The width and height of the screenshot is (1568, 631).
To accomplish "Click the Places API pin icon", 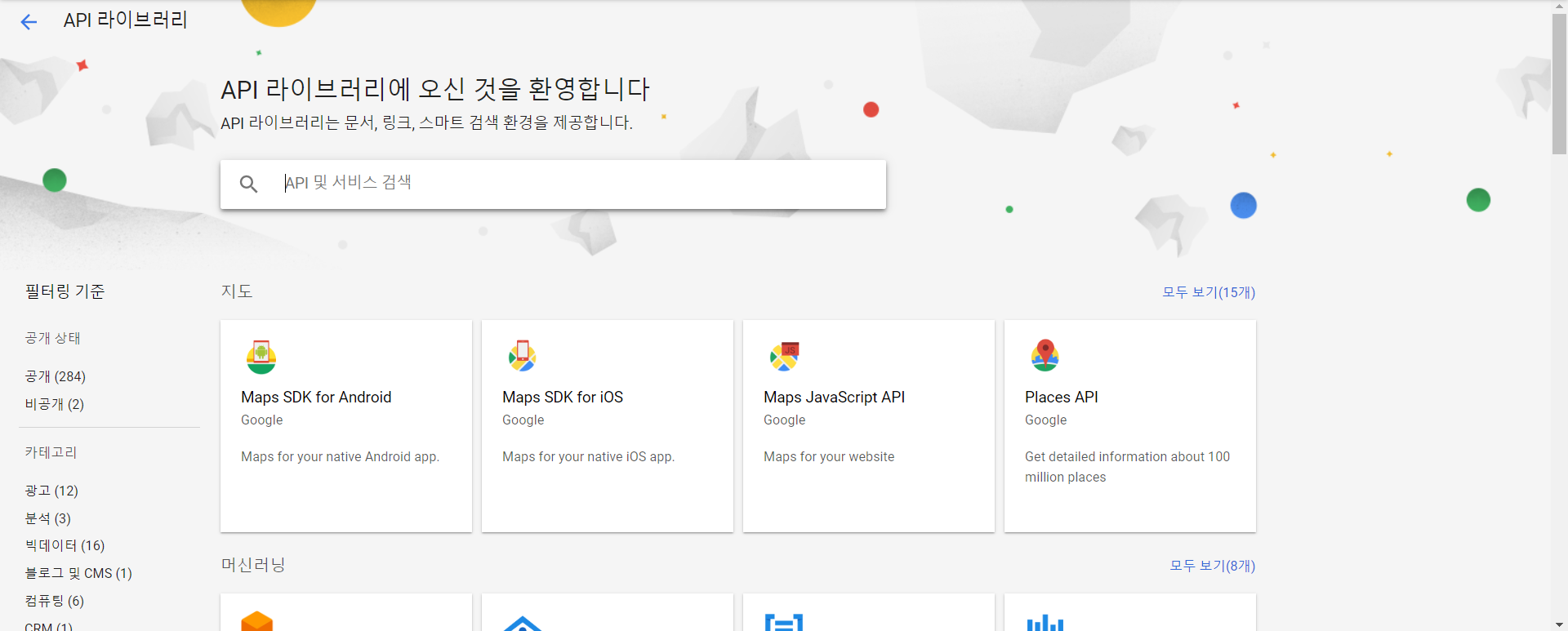I will (x=1045, y=355).
